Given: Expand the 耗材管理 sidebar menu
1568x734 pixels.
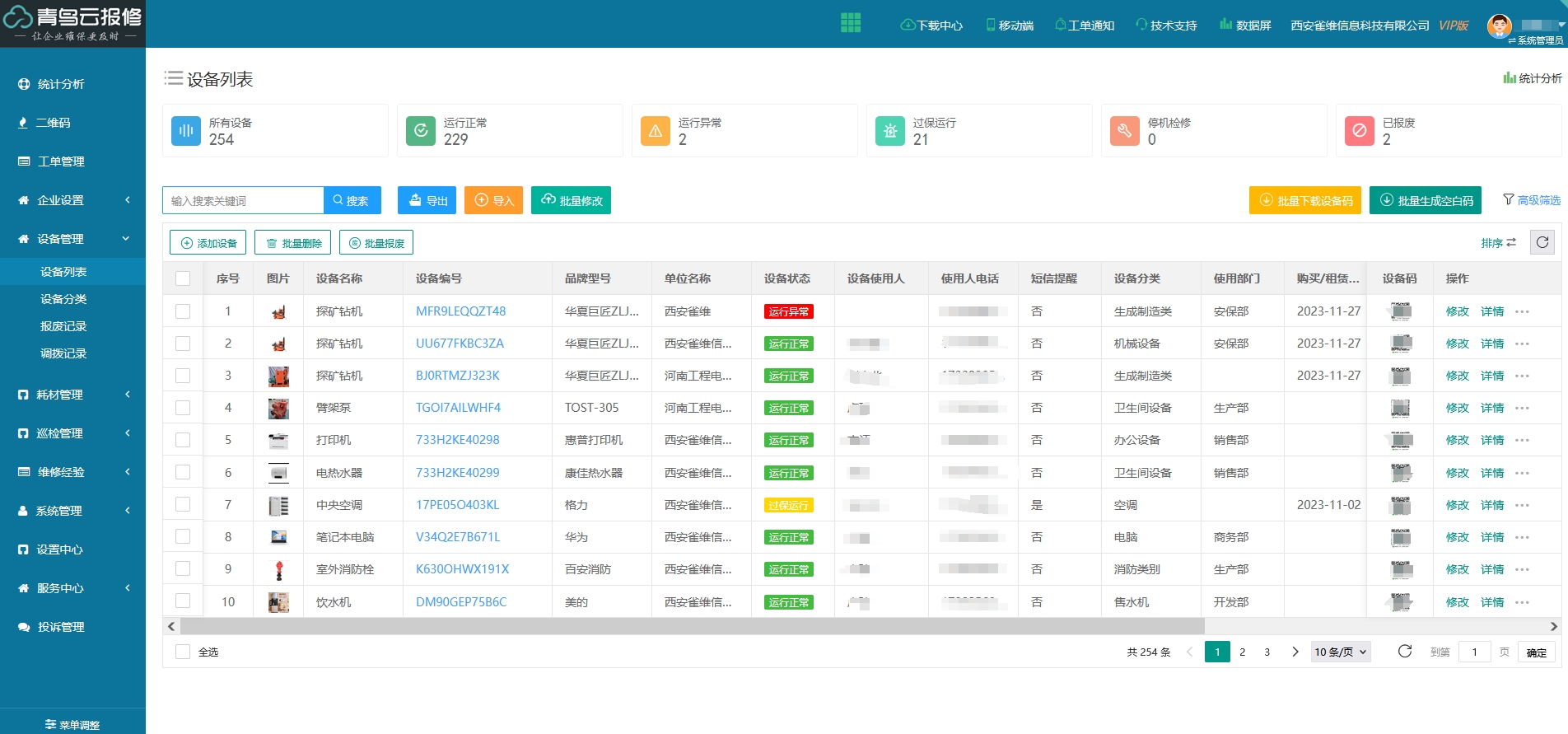Looking at the screenshot, I should click(72, 395).
